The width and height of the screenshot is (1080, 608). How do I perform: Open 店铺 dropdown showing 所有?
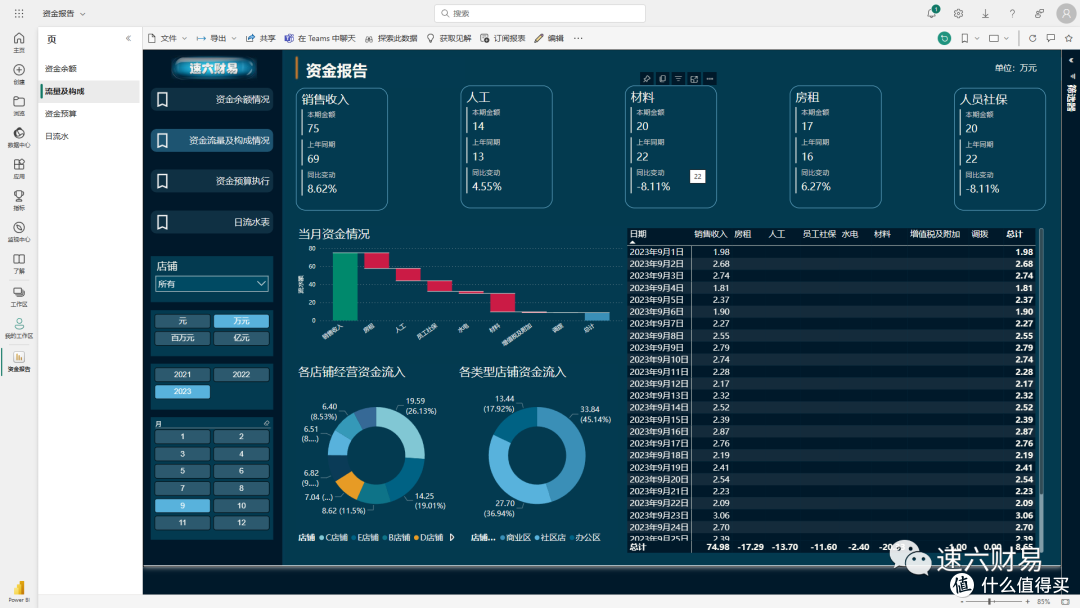point(211,284)
